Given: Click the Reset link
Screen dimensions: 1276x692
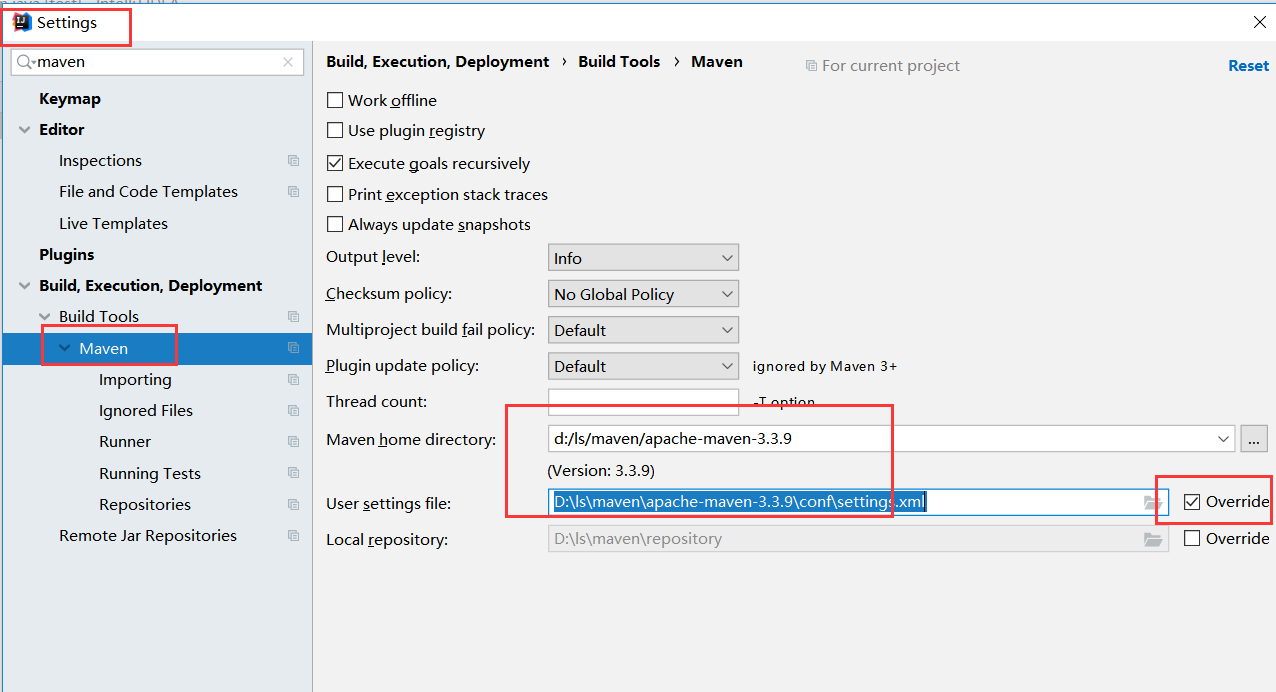Looking at the screenshot, I should pos(1248,66).
